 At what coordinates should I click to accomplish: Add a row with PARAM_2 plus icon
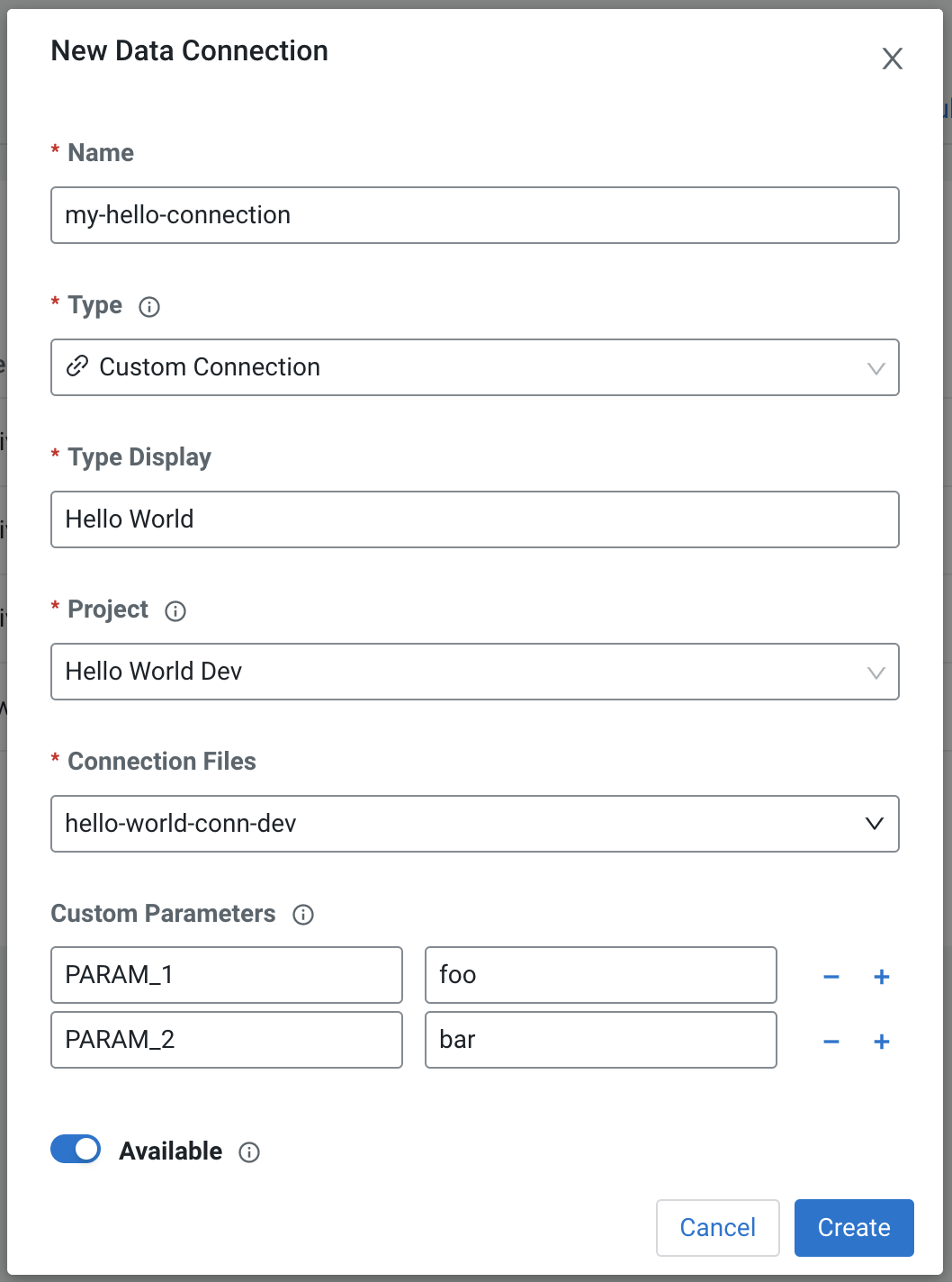pyautogui.click(x=882, y=1042)
